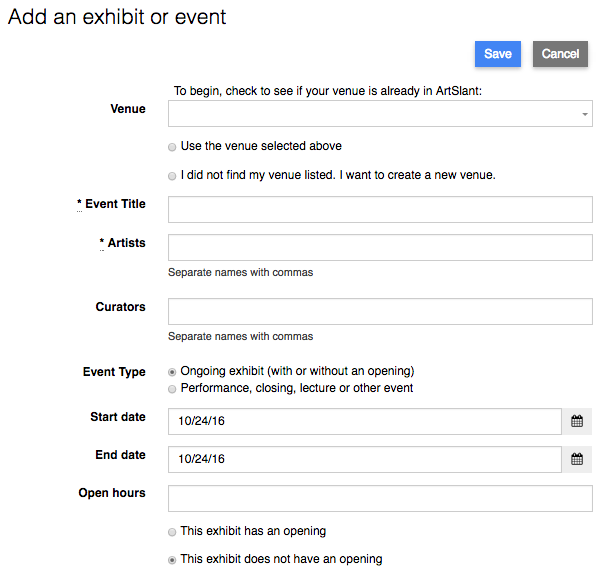Focus the Open hours text field
613x577 pixels.
[x=380, y=498]
